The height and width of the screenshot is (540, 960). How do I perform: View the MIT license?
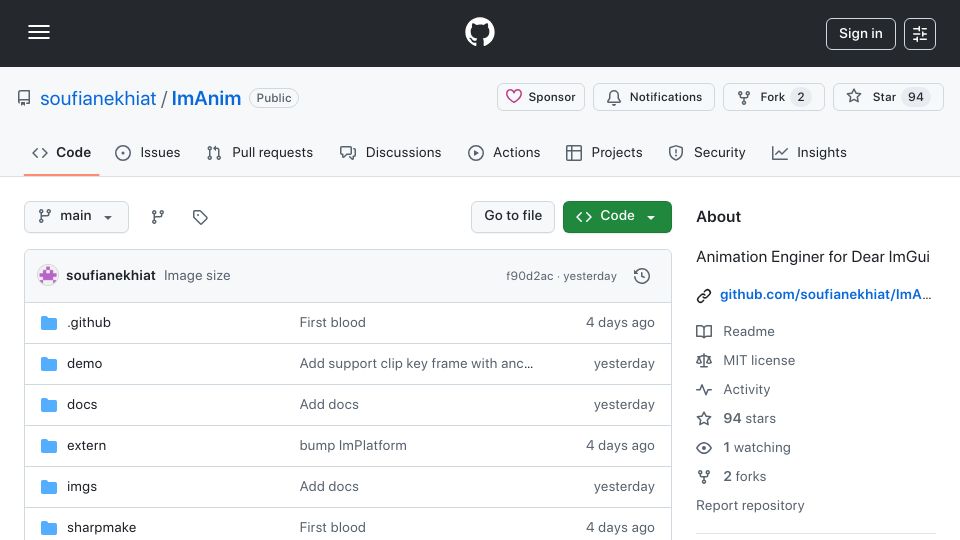coord(759,361)
